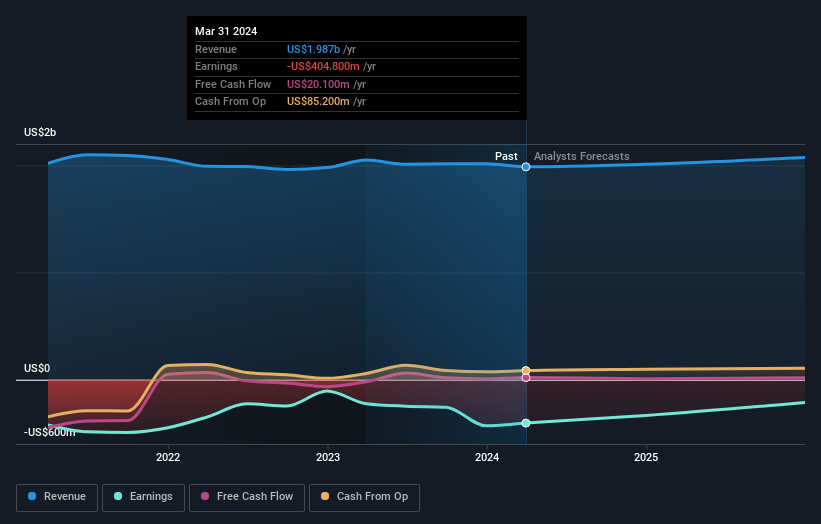Click the Free Cash Flow value US$20.100m
The image size is (821, 524).
318,84
